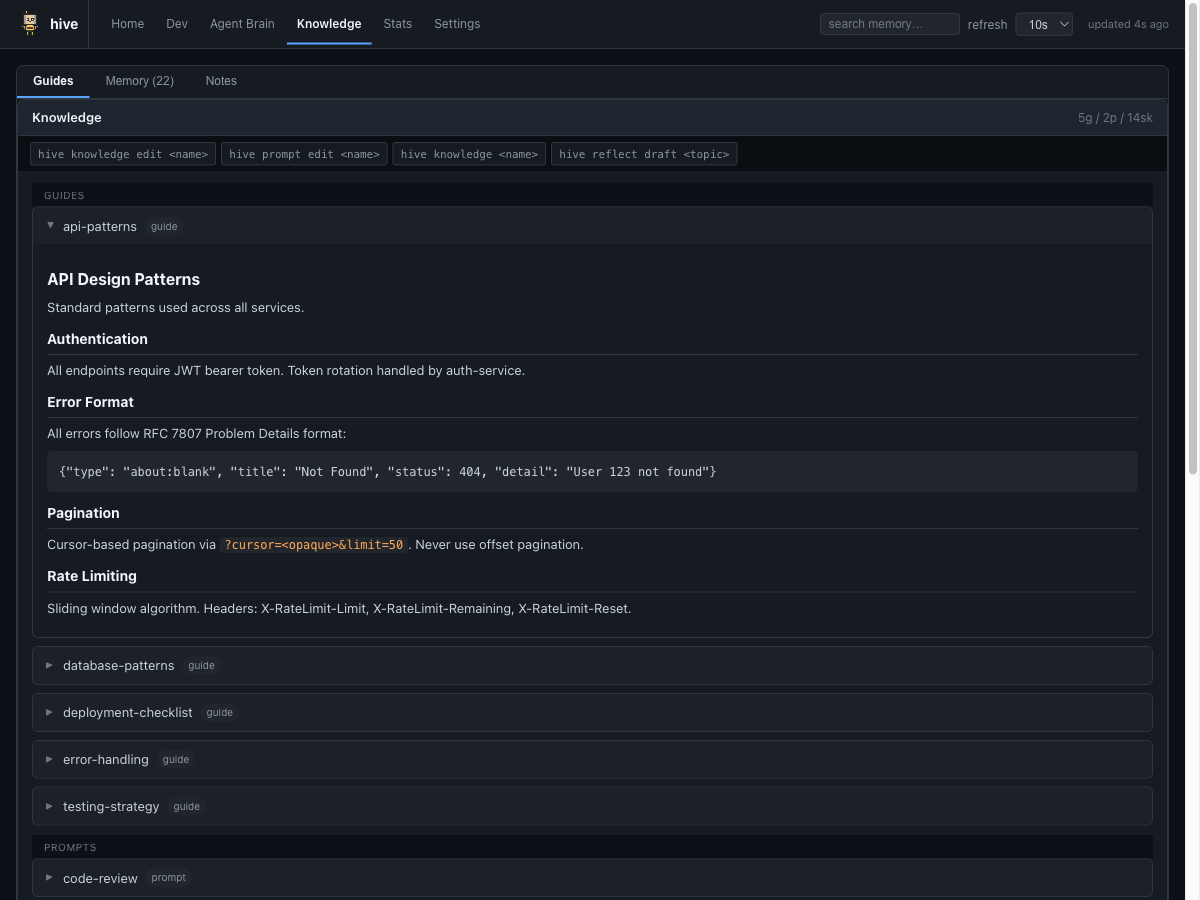Screen dimensions: 1200x900
Task: Collapse the api-patterns guide triangle
Action: 50,226
